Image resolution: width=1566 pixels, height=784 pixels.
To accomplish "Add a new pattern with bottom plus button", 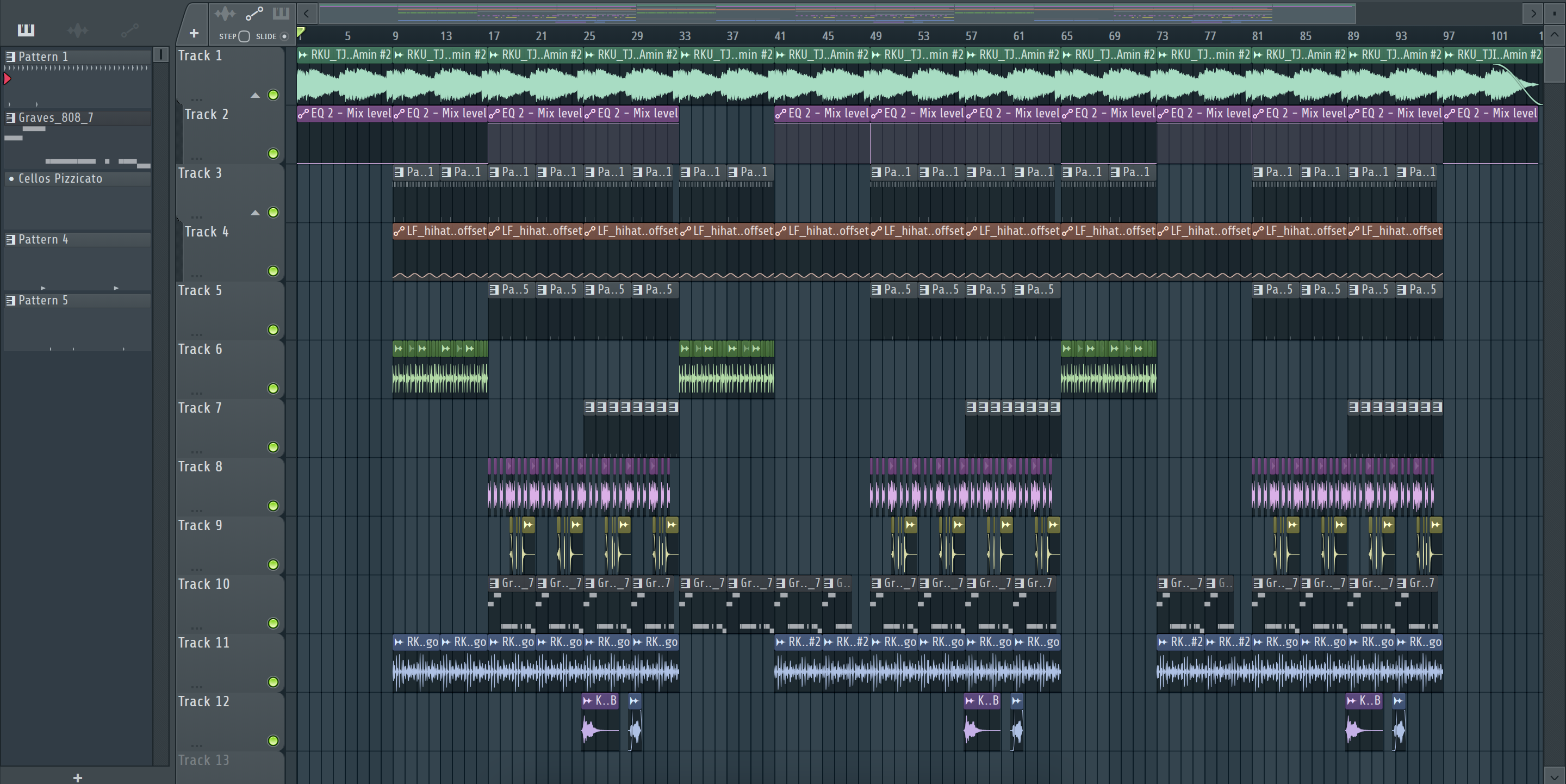I will pos(77,777).
